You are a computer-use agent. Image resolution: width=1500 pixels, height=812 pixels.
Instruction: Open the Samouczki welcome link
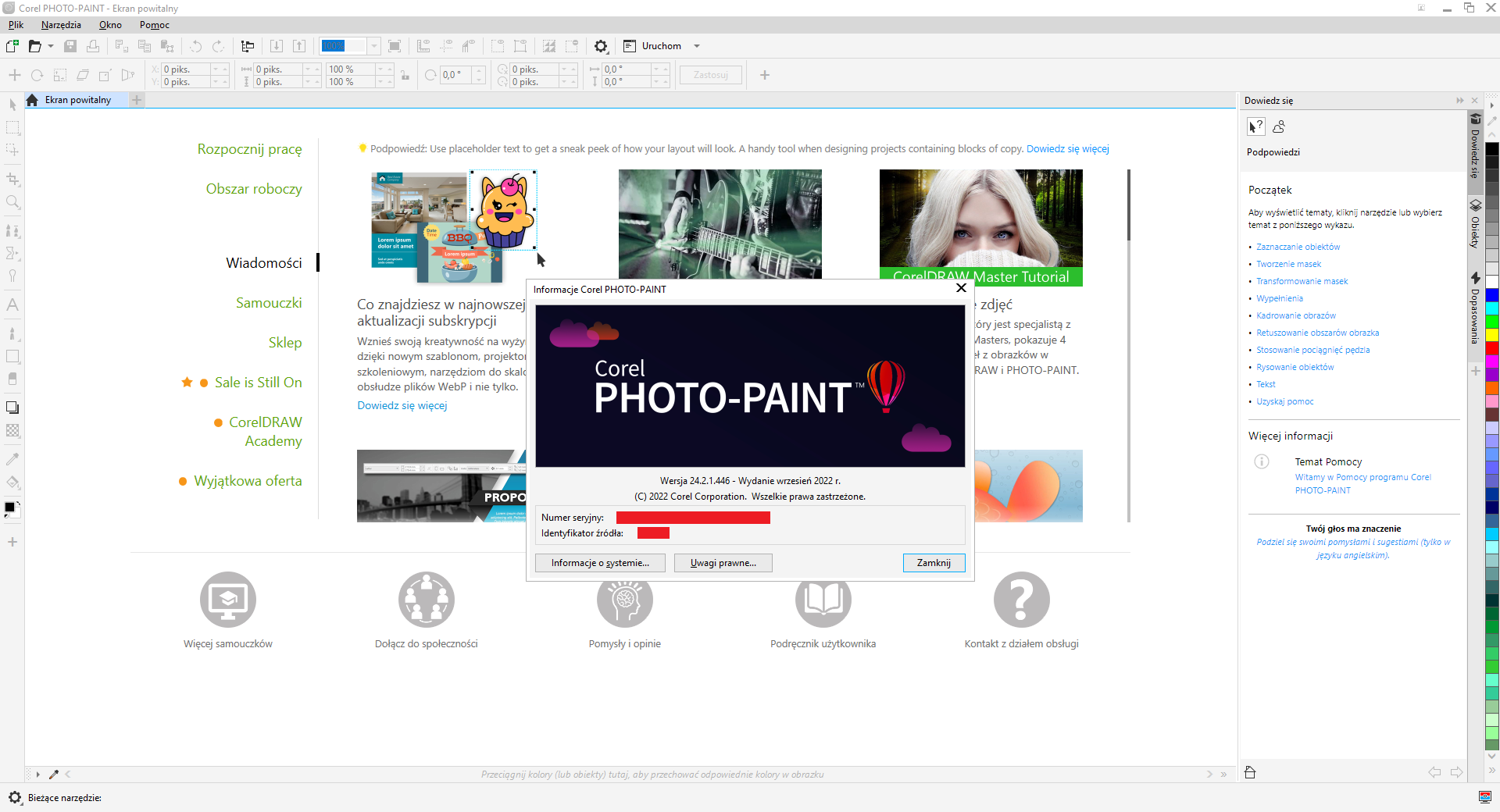(x=269, y=303)
